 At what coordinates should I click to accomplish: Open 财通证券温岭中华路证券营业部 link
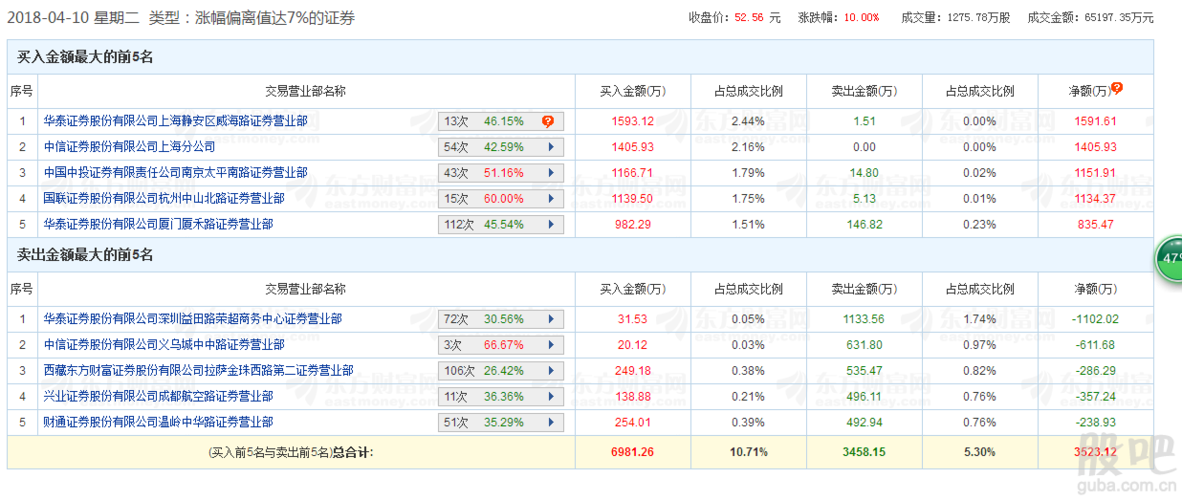pos(158,422)
